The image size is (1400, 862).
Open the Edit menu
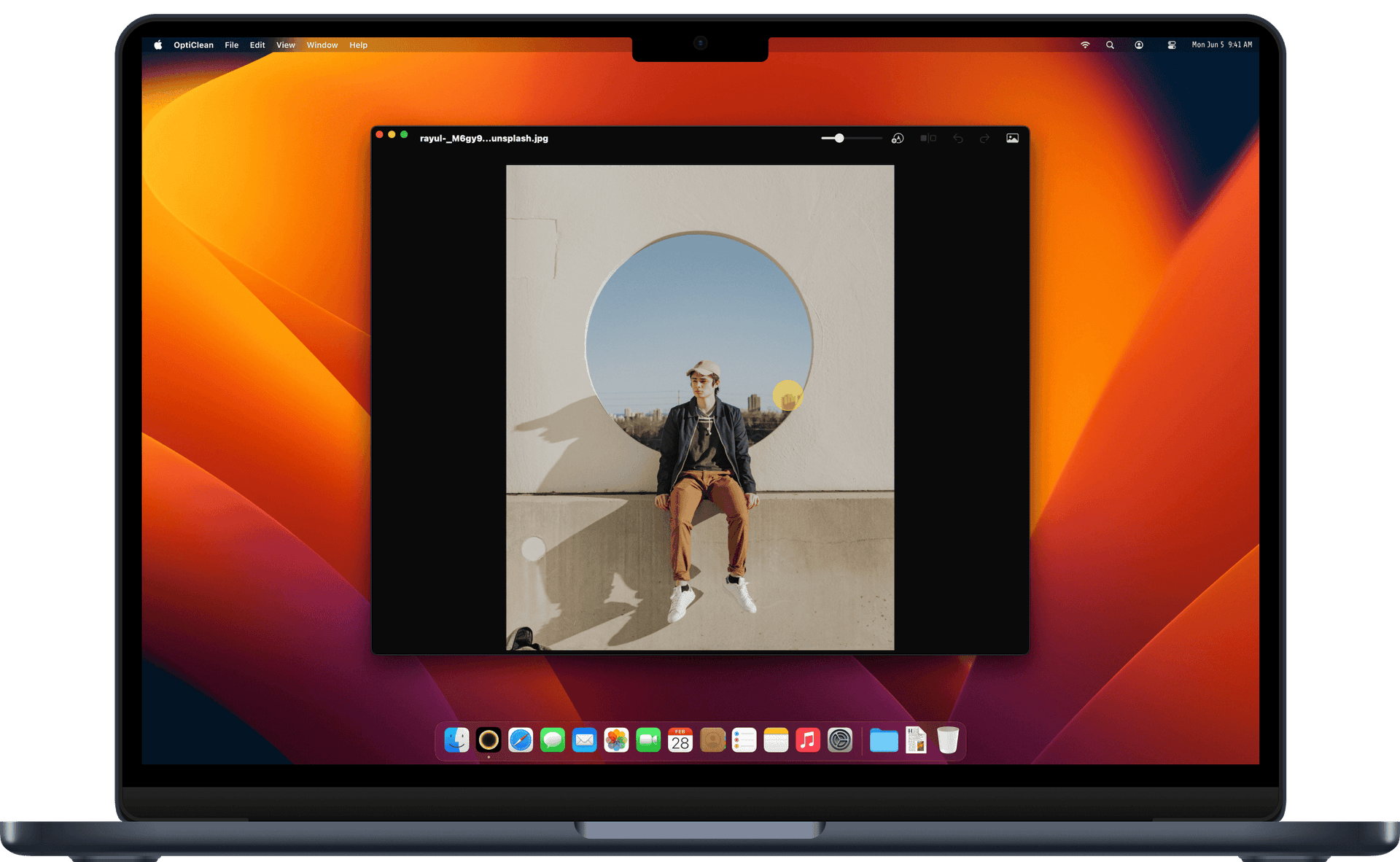[257, 45]
